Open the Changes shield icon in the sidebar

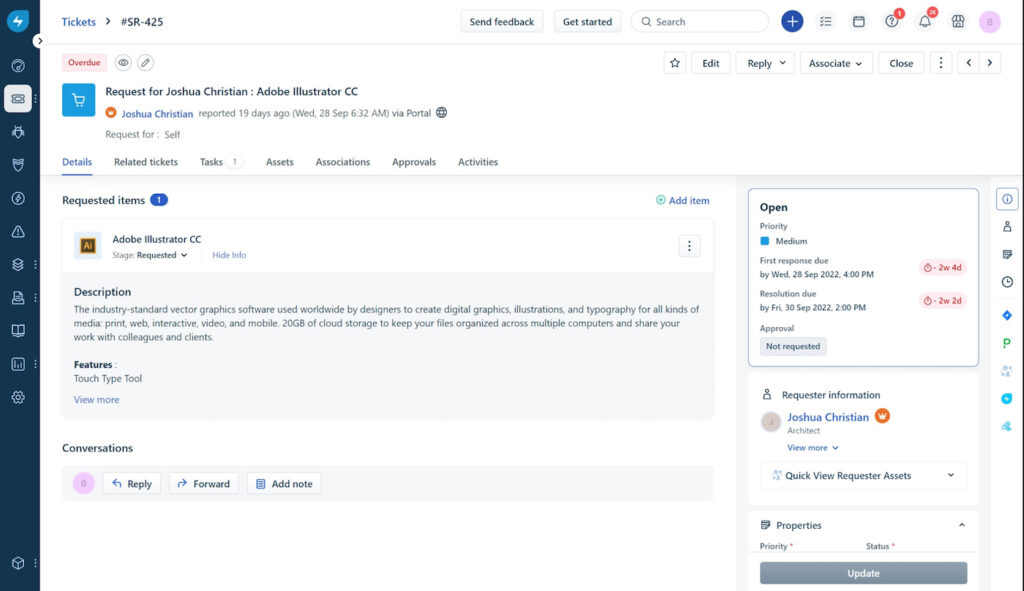[18, 165]
